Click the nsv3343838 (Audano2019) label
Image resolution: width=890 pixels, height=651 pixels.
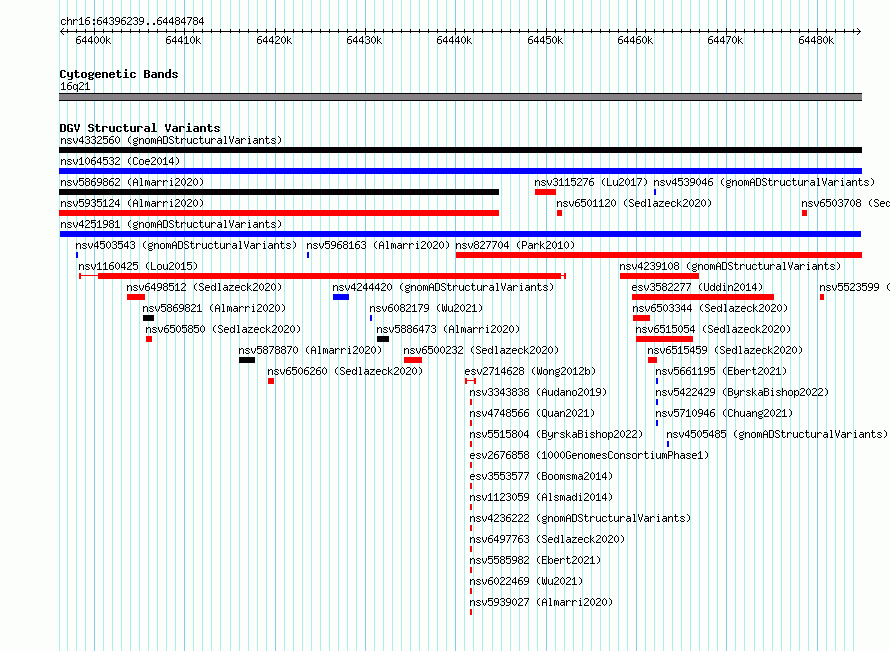(538, 392)
